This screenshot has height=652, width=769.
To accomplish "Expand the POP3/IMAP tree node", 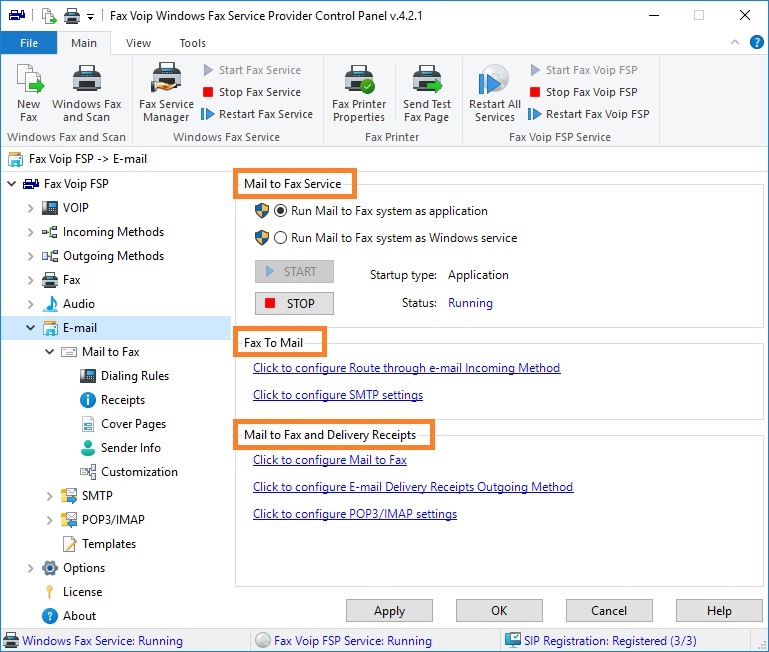I will 50,520.
